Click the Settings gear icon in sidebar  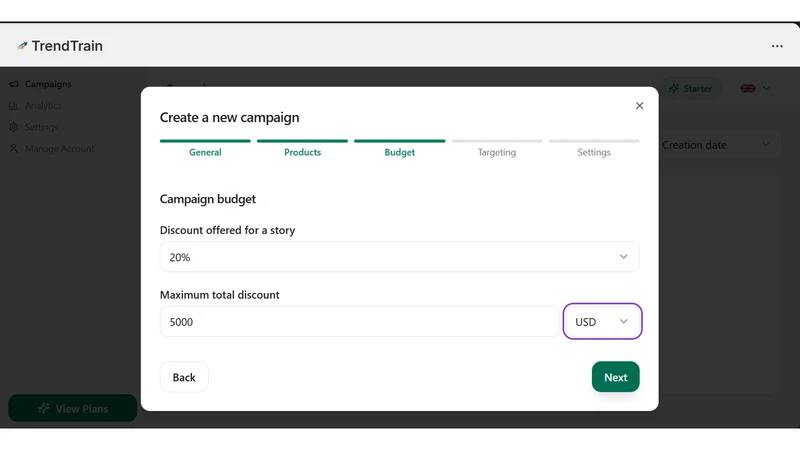point(14,127)
